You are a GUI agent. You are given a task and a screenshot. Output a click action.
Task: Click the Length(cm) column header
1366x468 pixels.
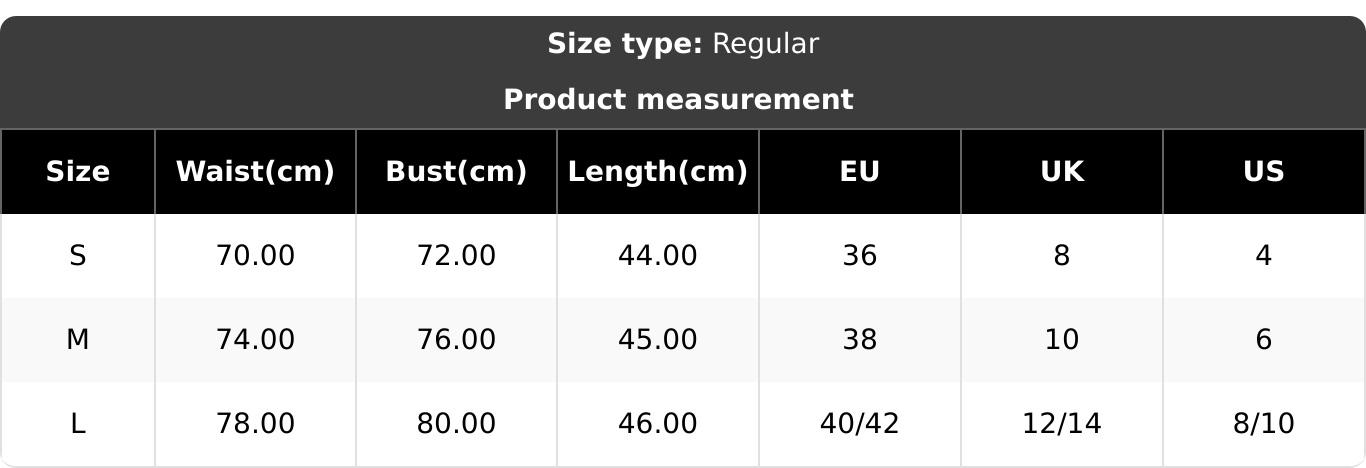coord(657,172)
